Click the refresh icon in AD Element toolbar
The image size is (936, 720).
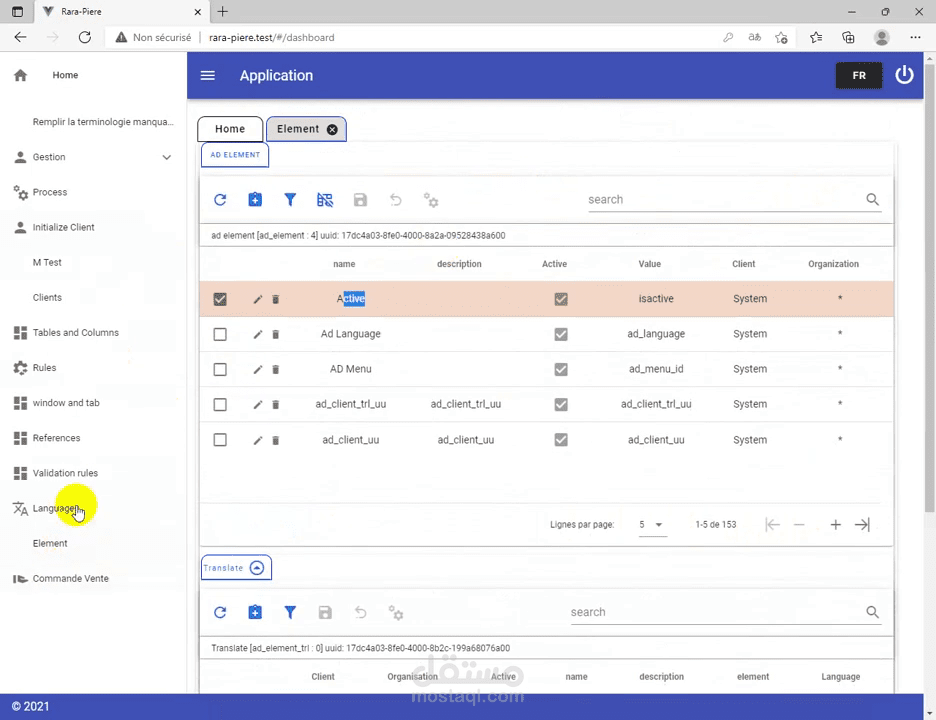(x=220, y=200)
